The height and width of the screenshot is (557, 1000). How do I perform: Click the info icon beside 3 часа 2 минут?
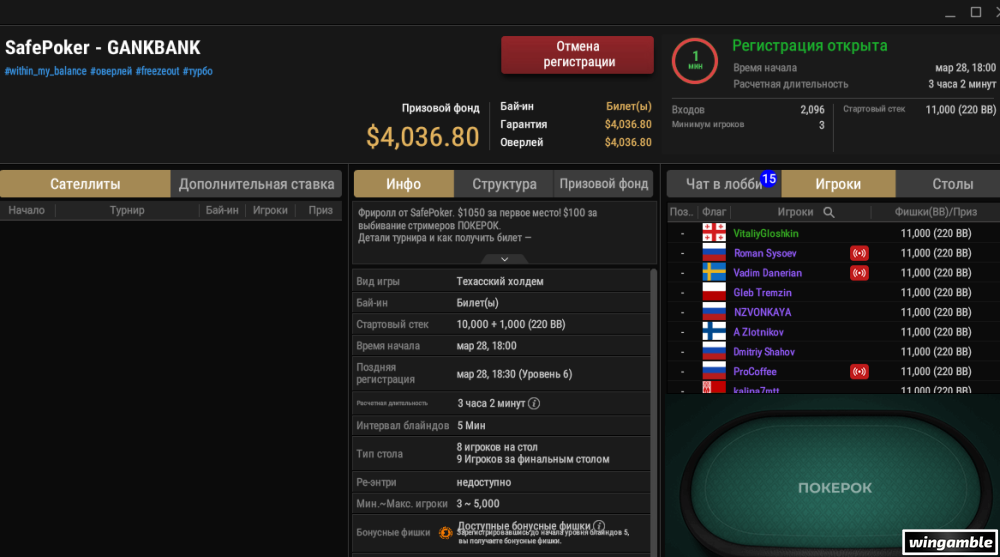[534, 403]
